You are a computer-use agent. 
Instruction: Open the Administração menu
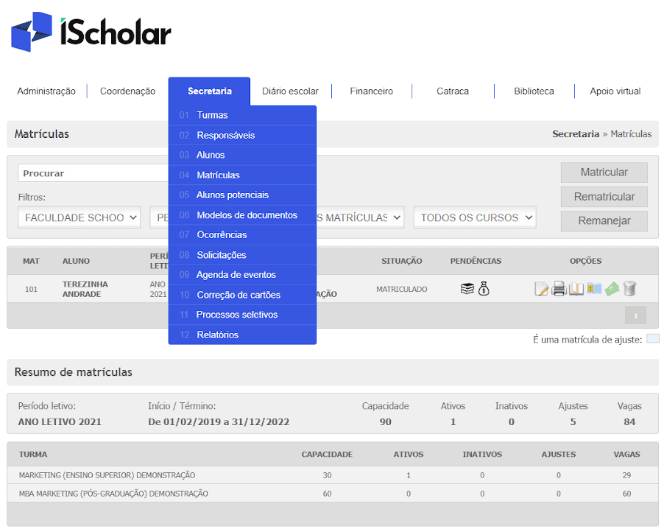46,91
